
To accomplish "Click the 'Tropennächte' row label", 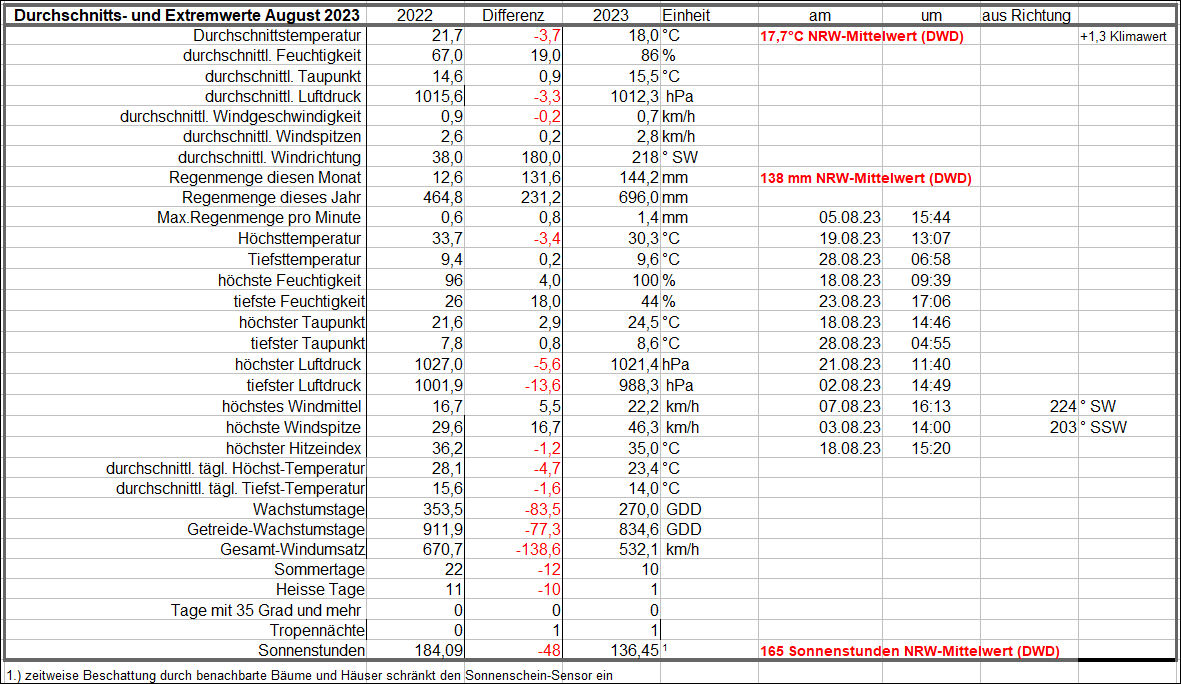I will [x=317, y=631].
